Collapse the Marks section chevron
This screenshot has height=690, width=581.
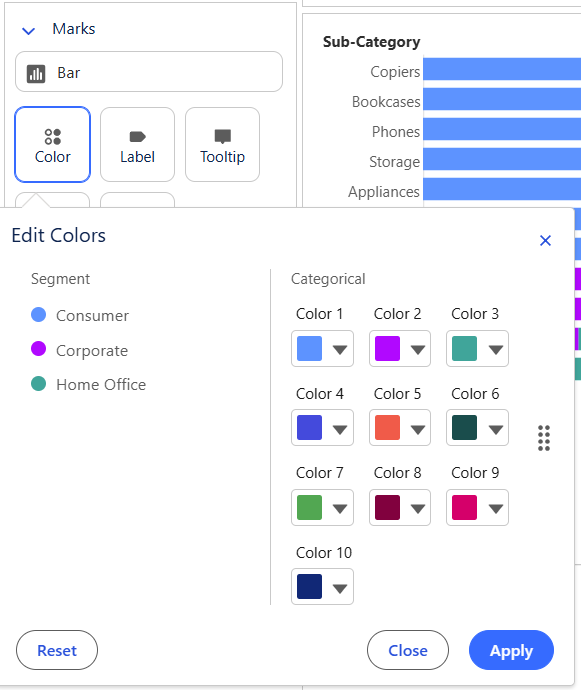pyautogui.click(x=29, y=31)
